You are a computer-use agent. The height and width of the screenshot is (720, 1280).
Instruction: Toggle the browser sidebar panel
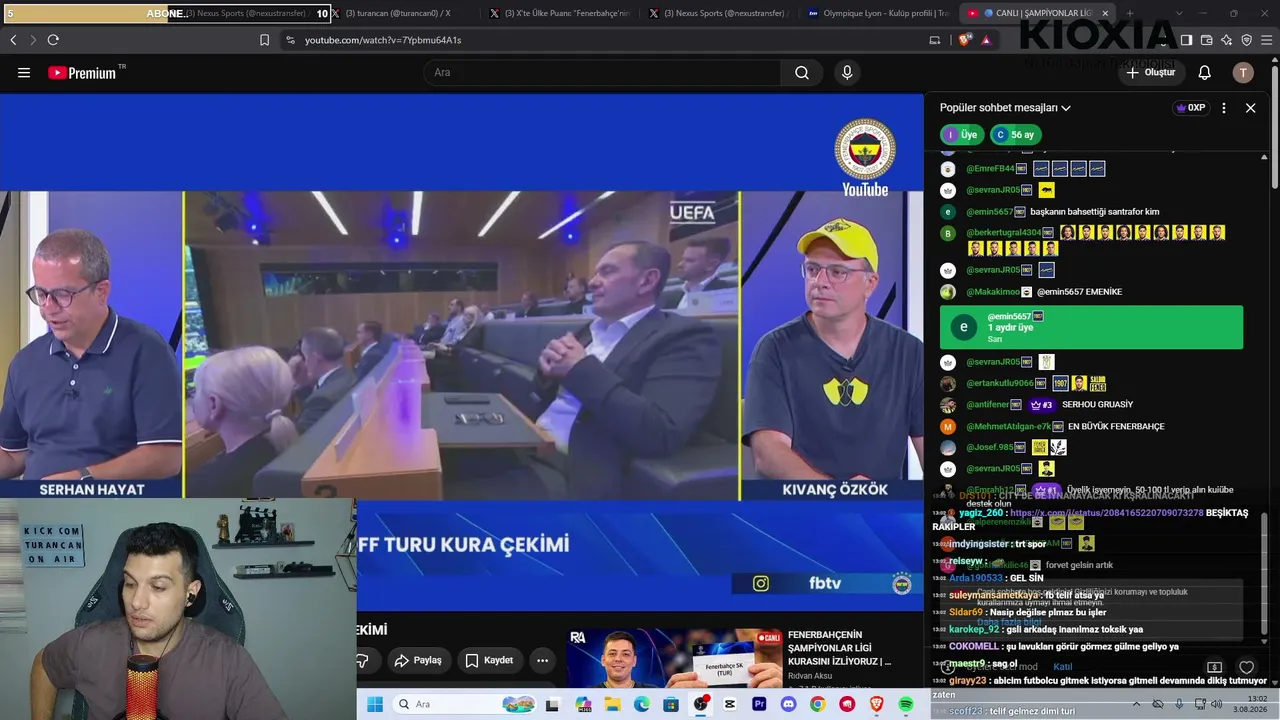pos(1186,40)
